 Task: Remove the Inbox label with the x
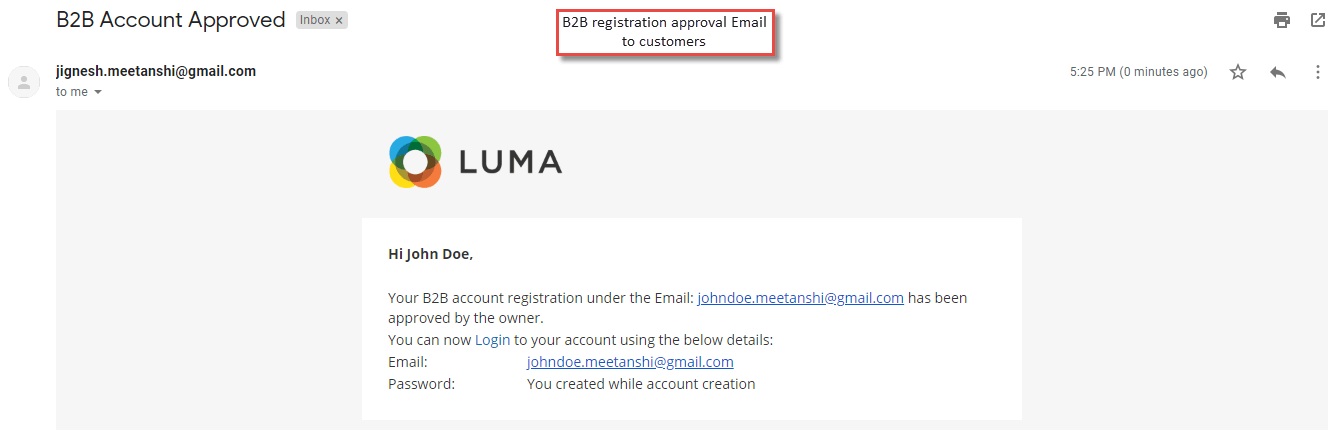click(x=339, y=20)
